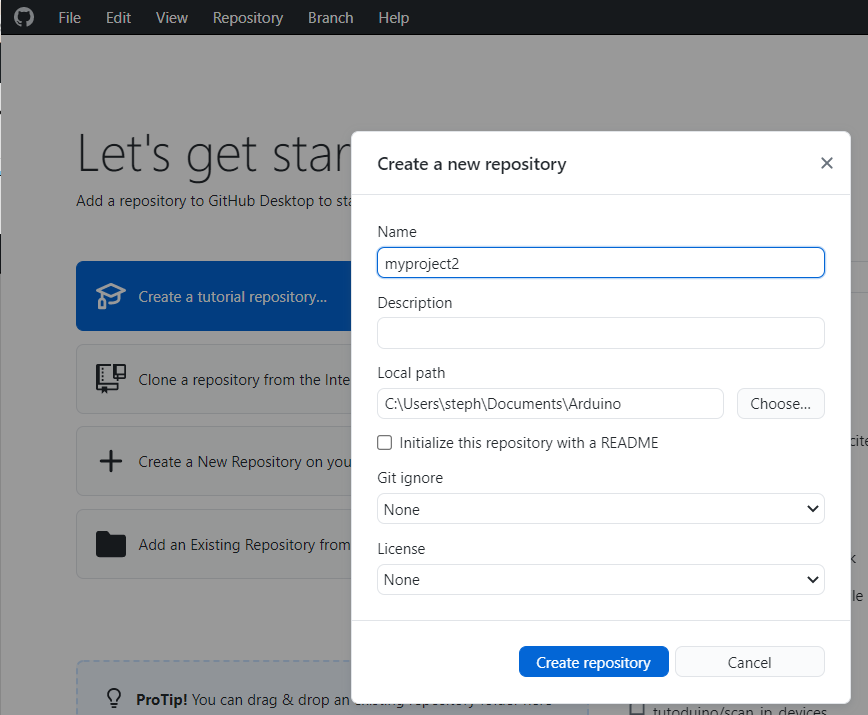Close the Create a new repository dialog

tap(826, 163)
